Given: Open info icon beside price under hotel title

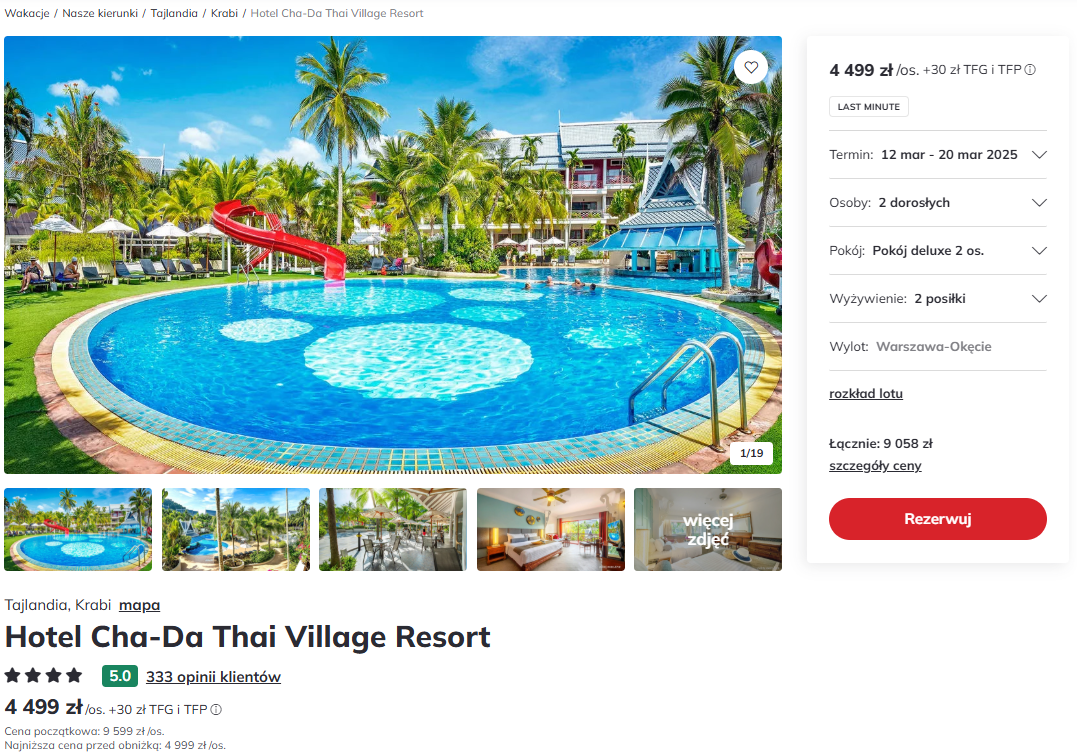Looking at the screenshot, I should pos(216,709).
